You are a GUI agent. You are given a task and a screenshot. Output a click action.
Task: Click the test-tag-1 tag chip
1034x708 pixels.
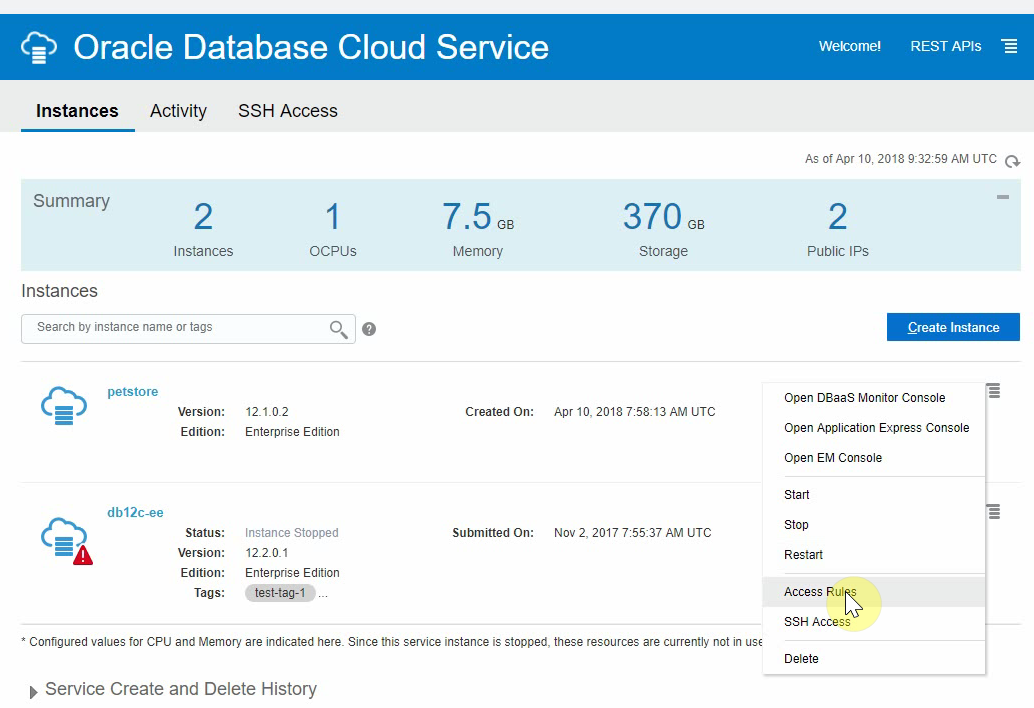tap(280, 593)
